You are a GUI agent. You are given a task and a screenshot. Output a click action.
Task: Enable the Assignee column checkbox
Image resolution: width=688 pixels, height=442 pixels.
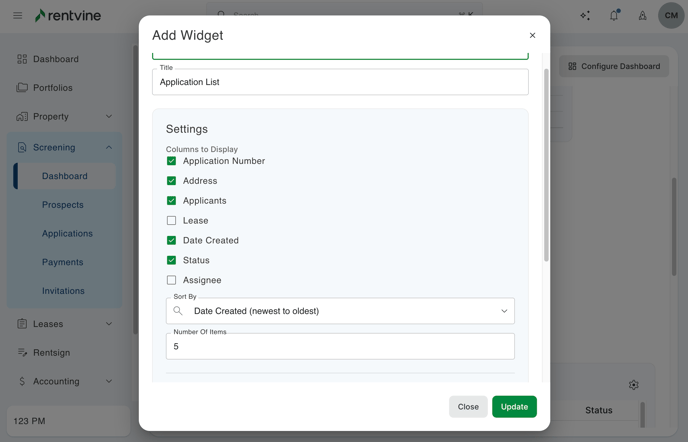point(171,280)
